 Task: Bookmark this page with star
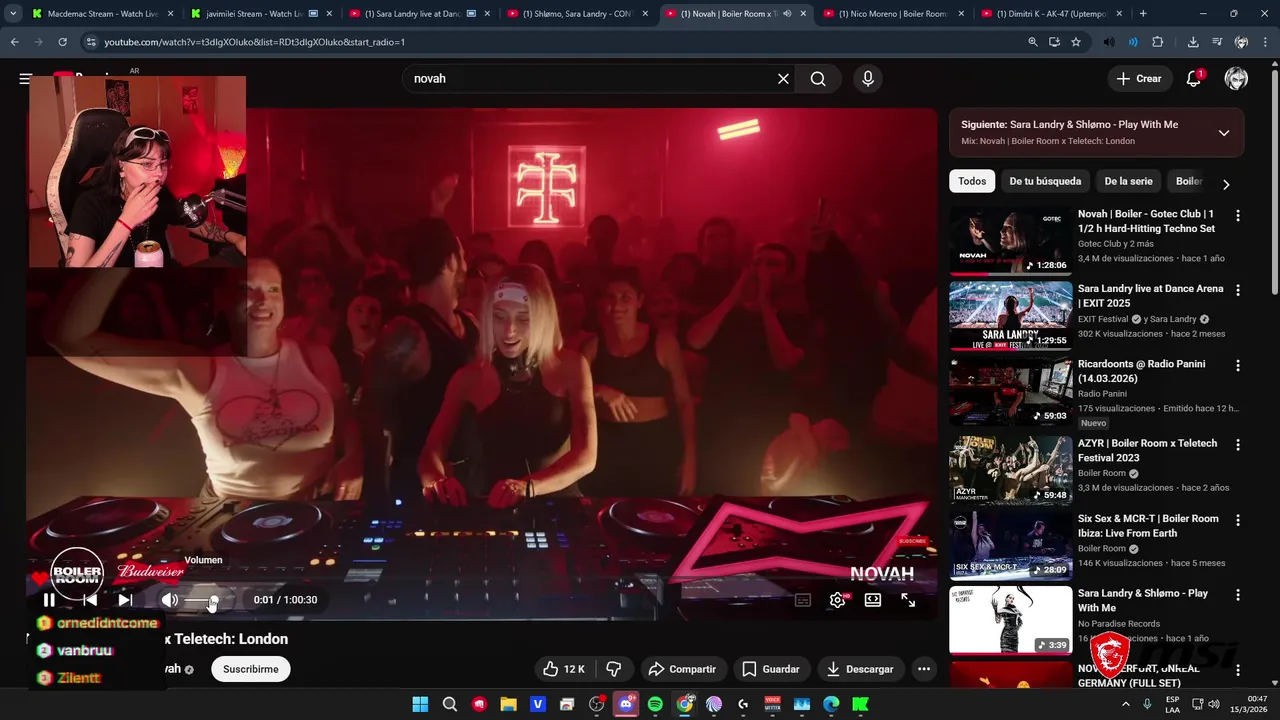(1076, 42)
